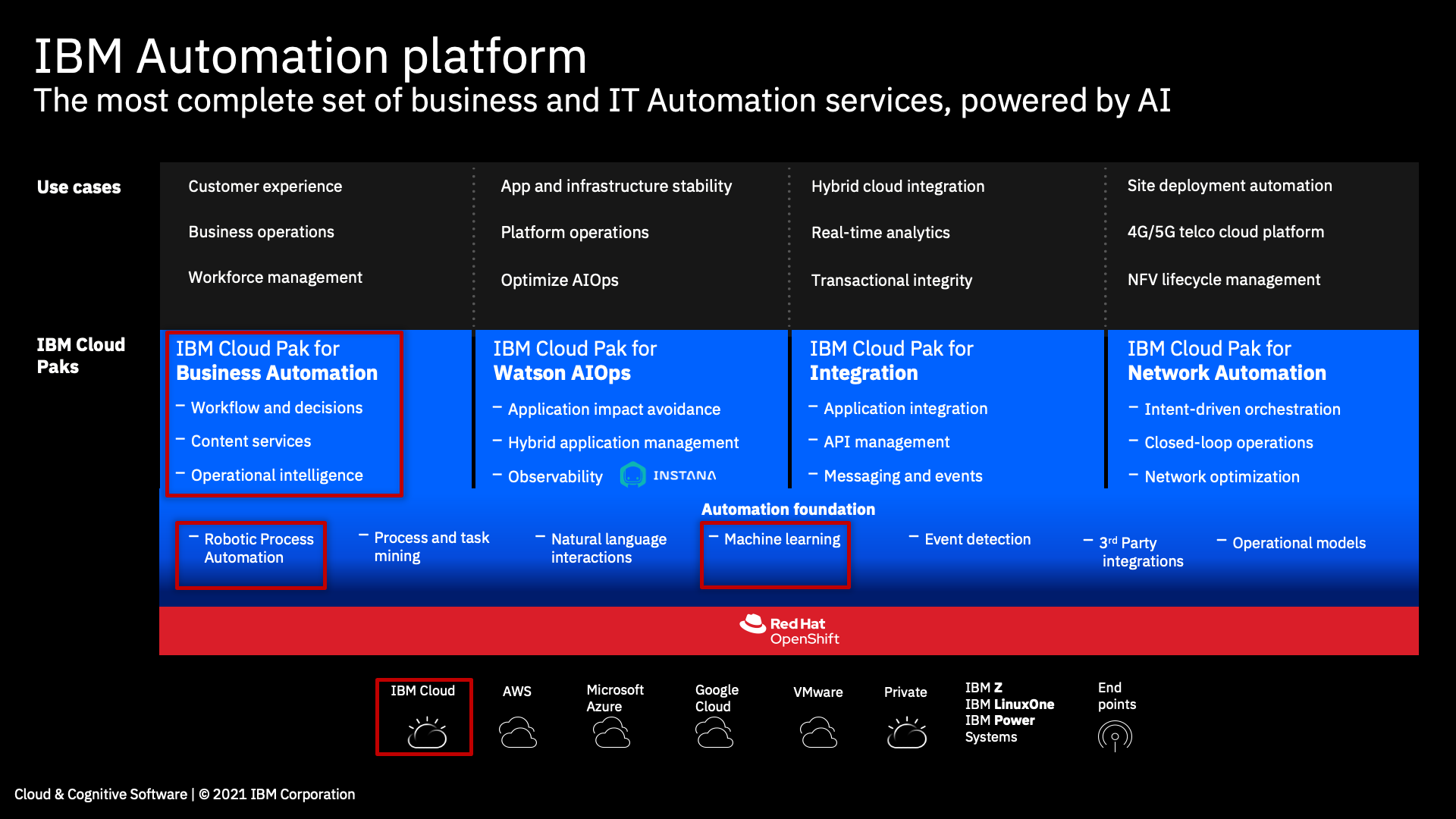Click 'Application impact avoidance' text
Image resolution: width=1456 pixels, height=819 pixels.
tap(614, 409)
